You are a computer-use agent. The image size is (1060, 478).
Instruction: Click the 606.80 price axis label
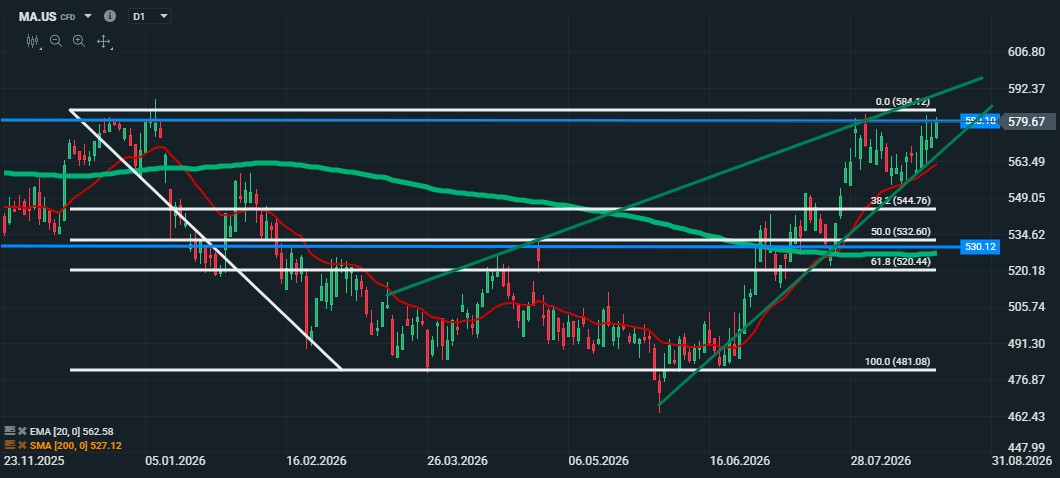tap(1026, 52)
